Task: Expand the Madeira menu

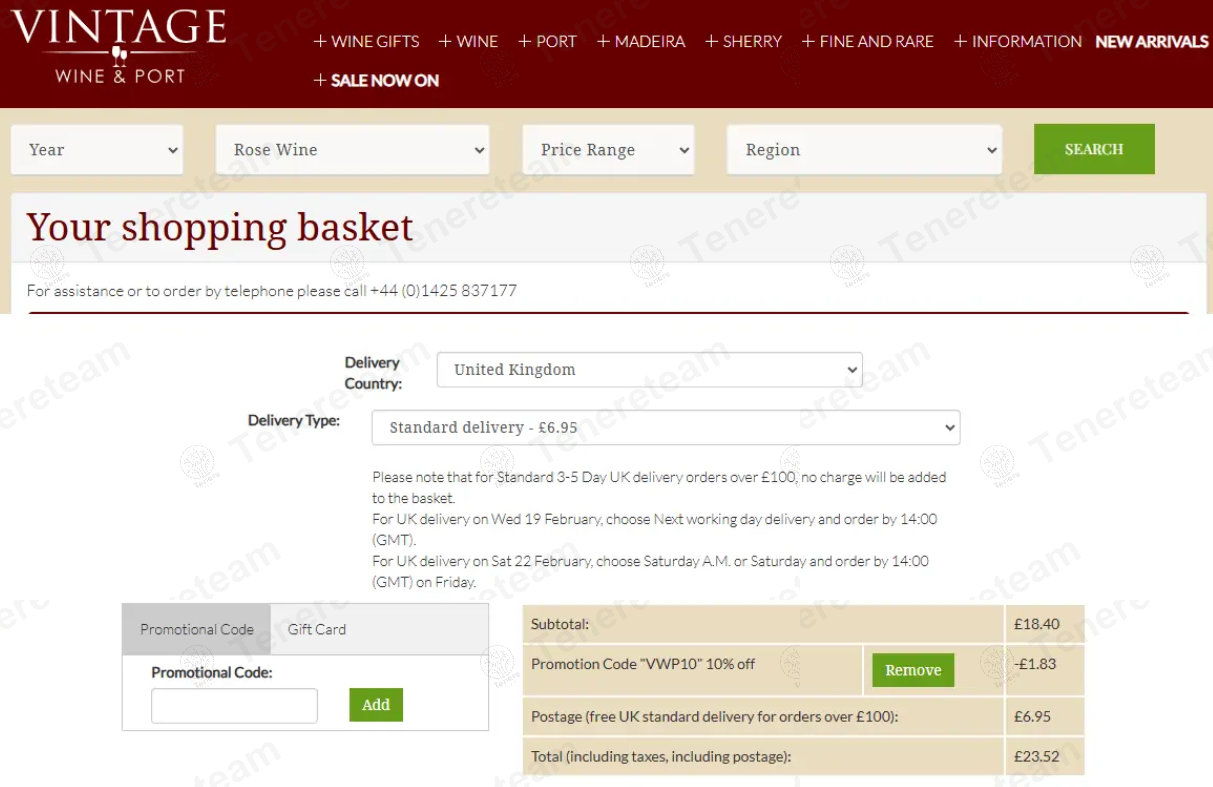Action: pyautogui.click(x=641, y=41)
